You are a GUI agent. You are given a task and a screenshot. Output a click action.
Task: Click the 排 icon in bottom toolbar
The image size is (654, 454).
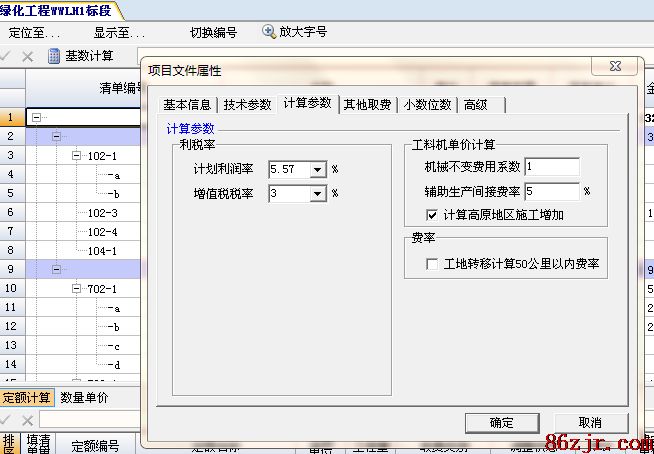pos(9,443)
